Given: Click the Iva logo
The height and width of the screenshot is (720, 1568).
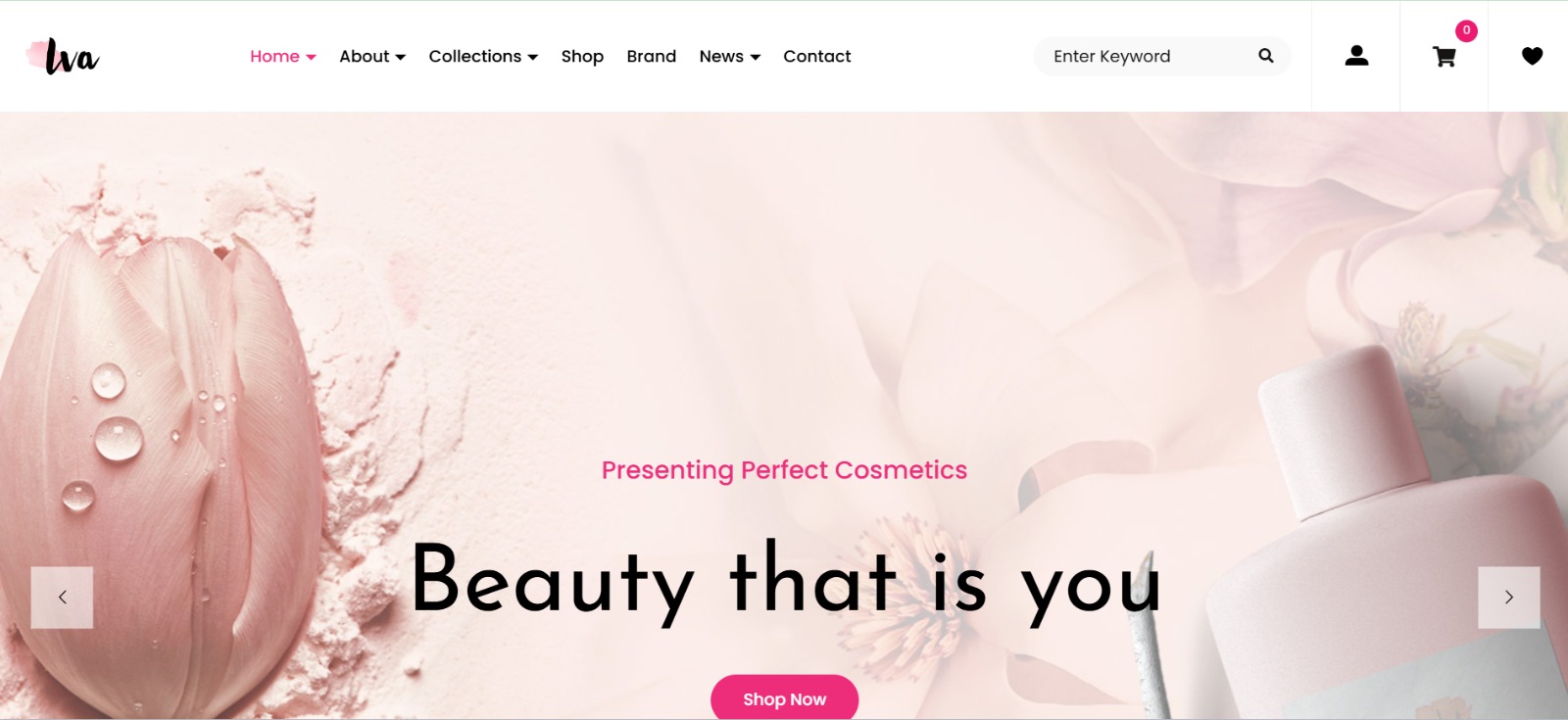Looking at the screenshot, I should [63, 57].
